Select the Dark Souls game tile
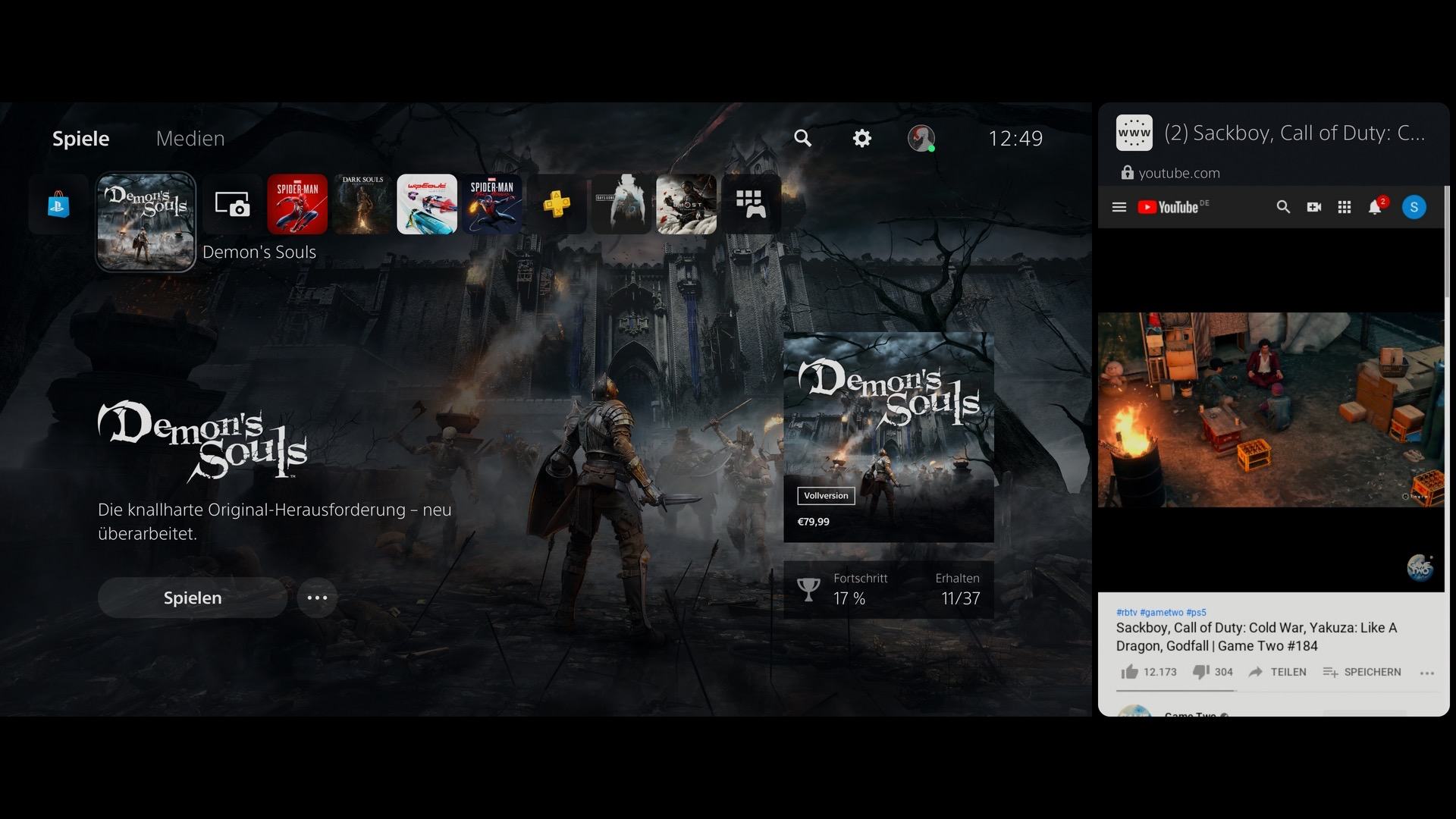 click(x=362, y=204)
